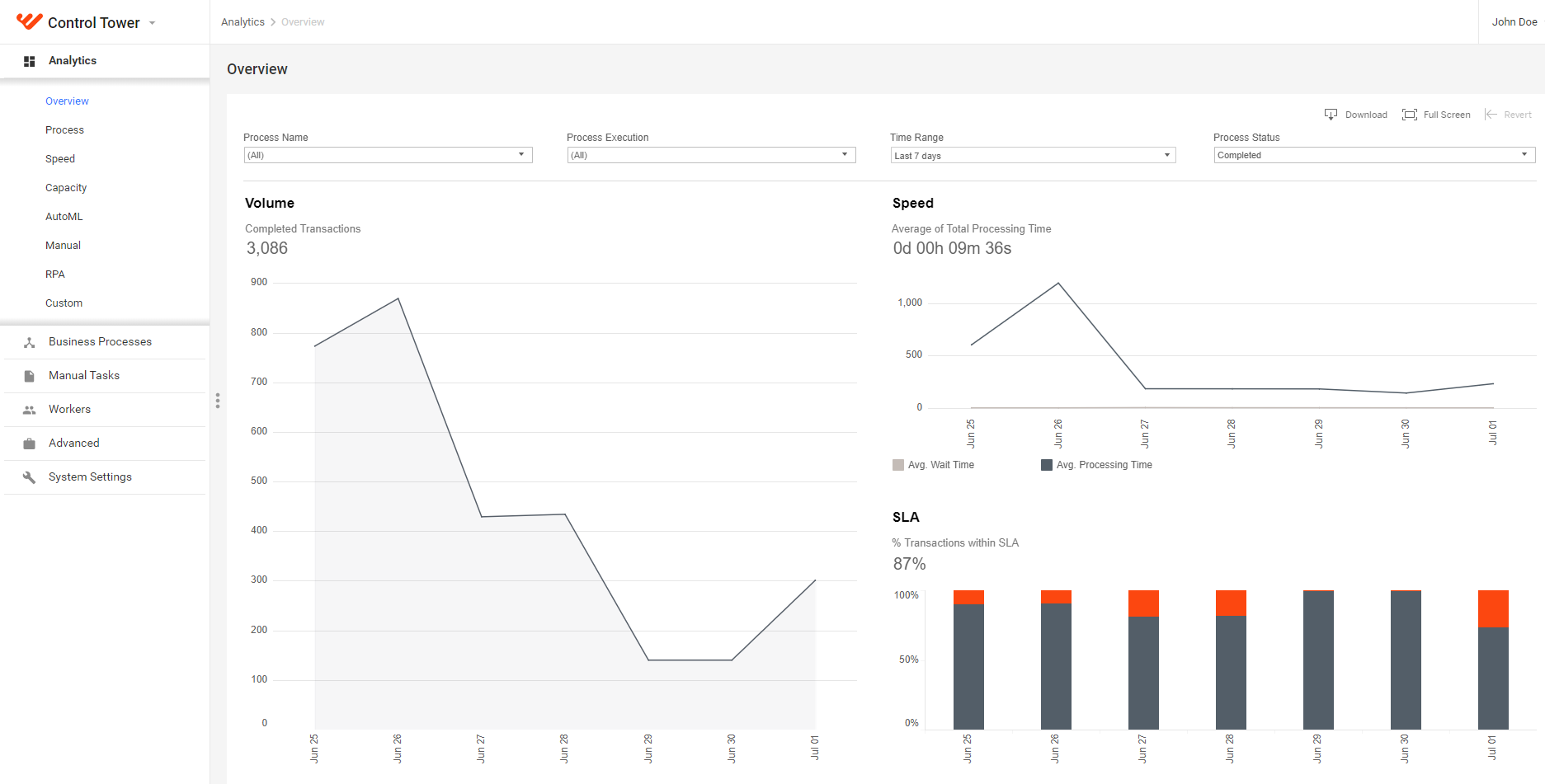
Task: Click the sidebar resize handle dots
Action: pyautogui.click(x=218, y=401)
